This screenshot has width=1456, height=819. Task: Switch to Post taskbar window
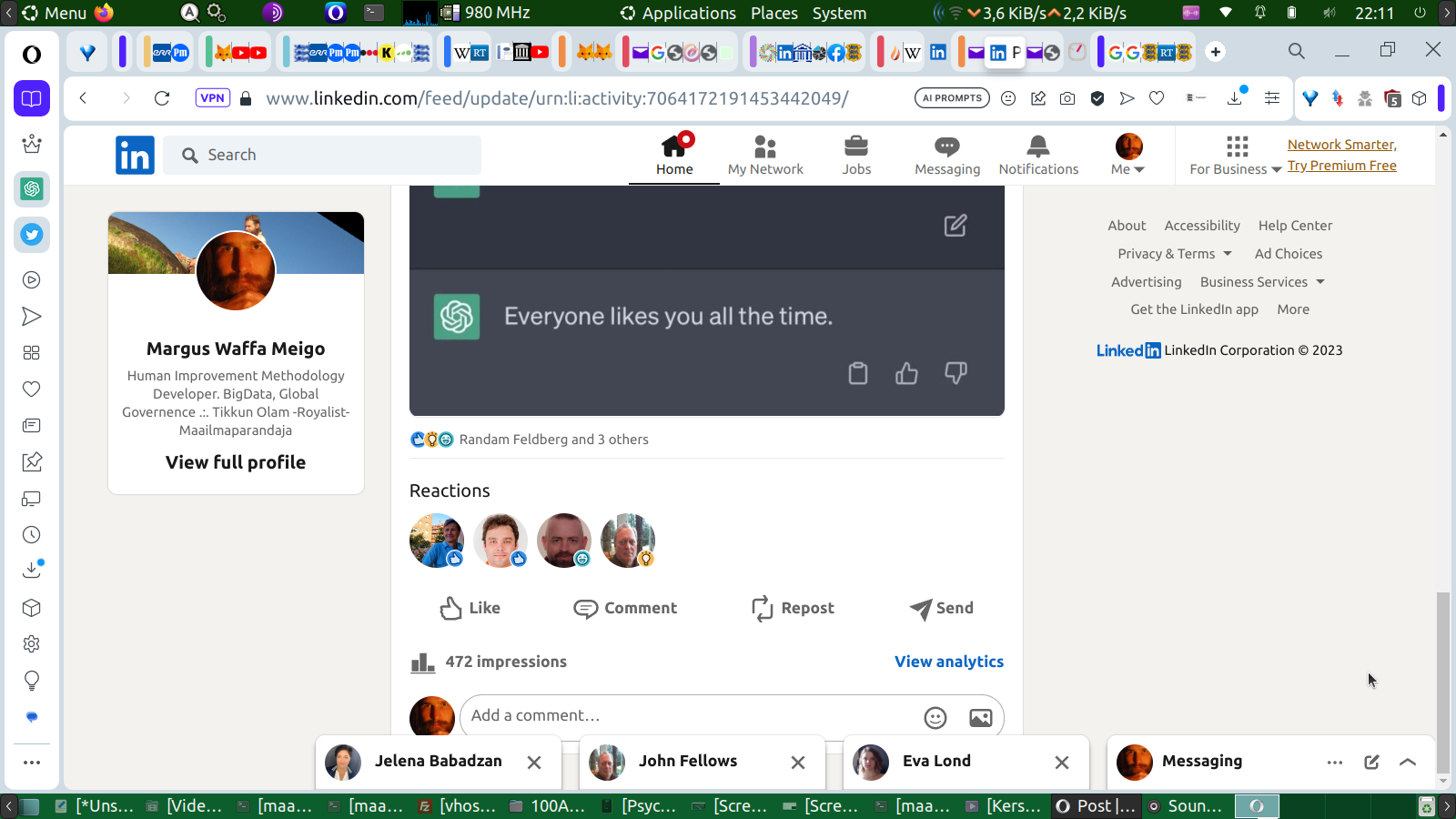(1097, 806)
